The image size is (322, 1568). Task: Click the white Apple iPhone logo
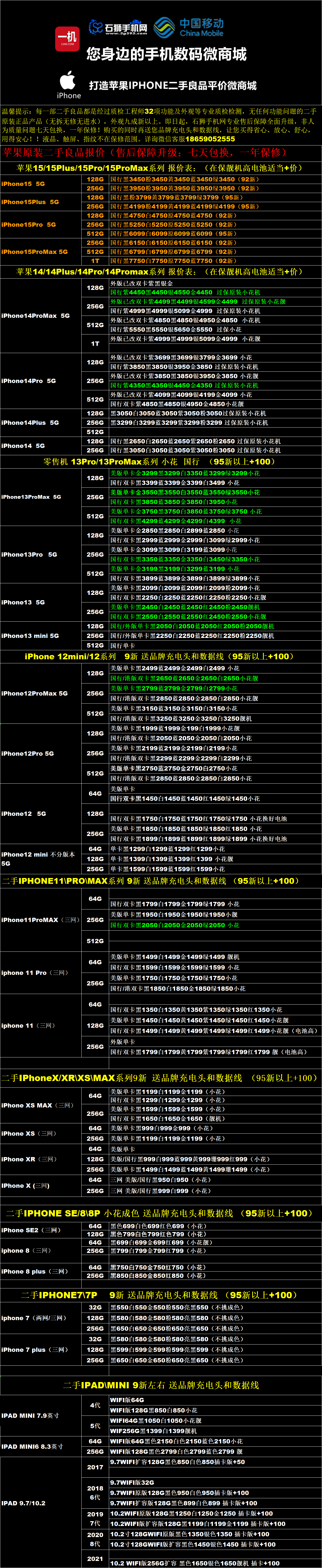pyautogui.click(x=68, y=84)
